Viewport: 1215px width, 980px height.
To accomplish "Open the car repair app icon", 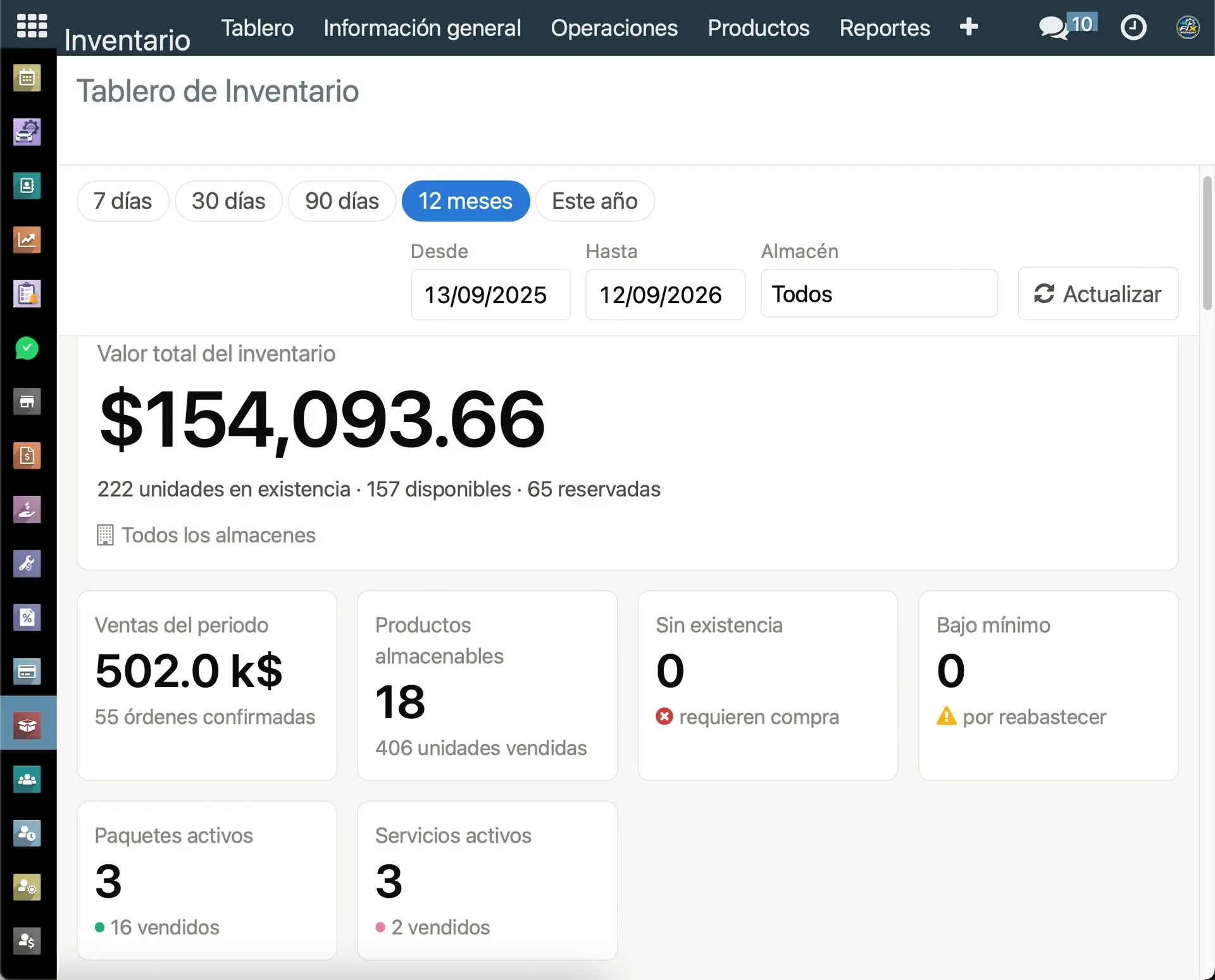I will [27, 132].
